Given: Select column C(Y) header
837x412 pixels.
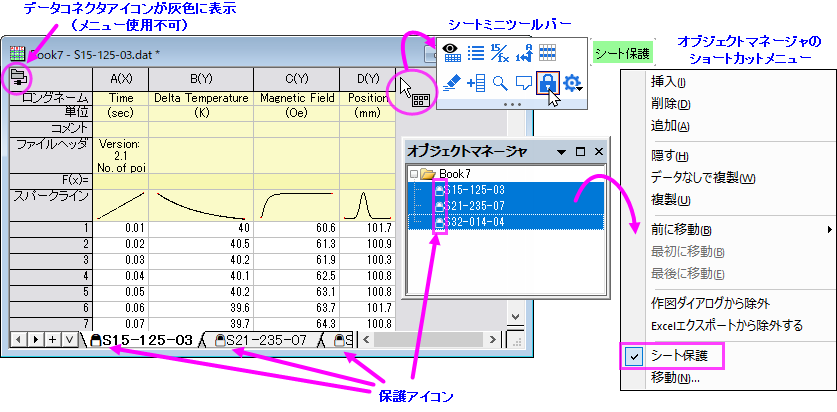Looking at the screenshot, I should tap(297, 80).
